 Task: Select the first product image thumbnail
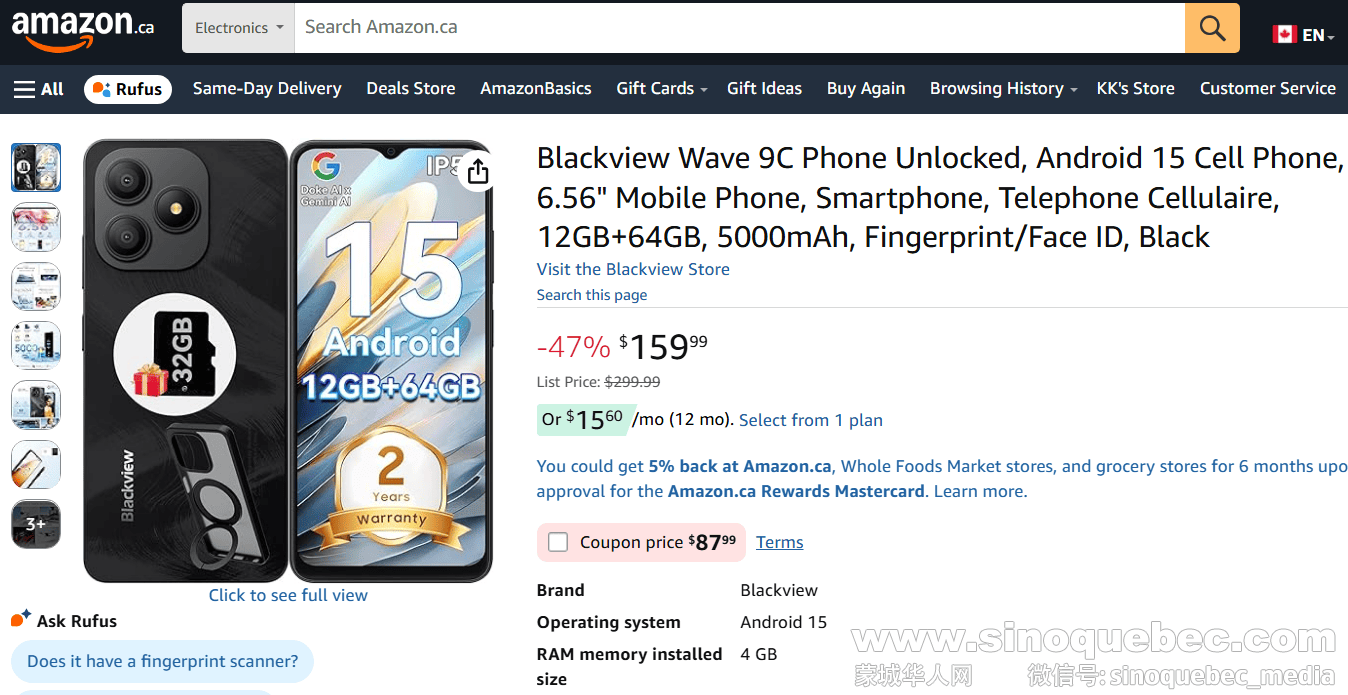point(35,167)
